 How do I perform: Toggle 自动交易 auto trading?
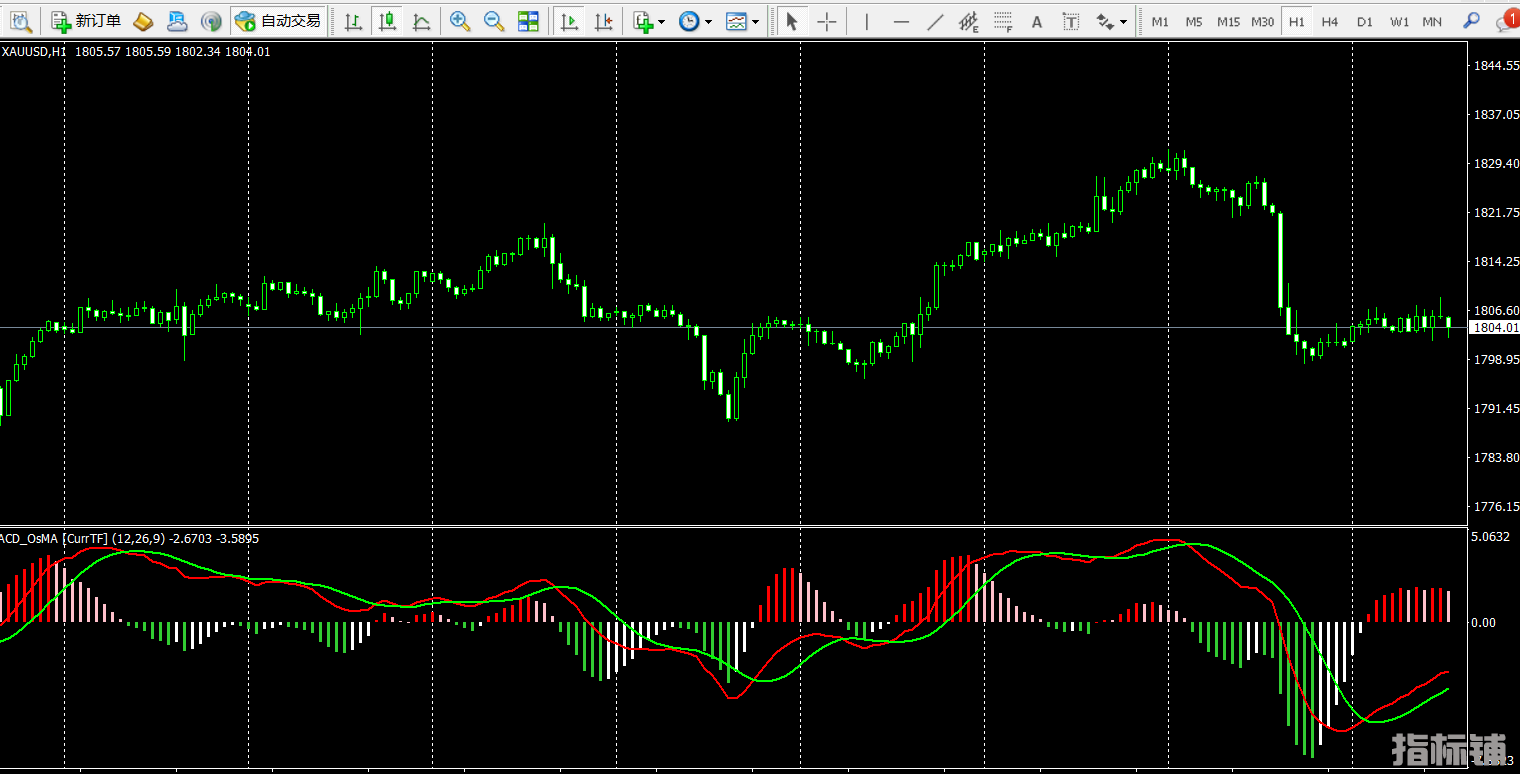pos(278,21)
